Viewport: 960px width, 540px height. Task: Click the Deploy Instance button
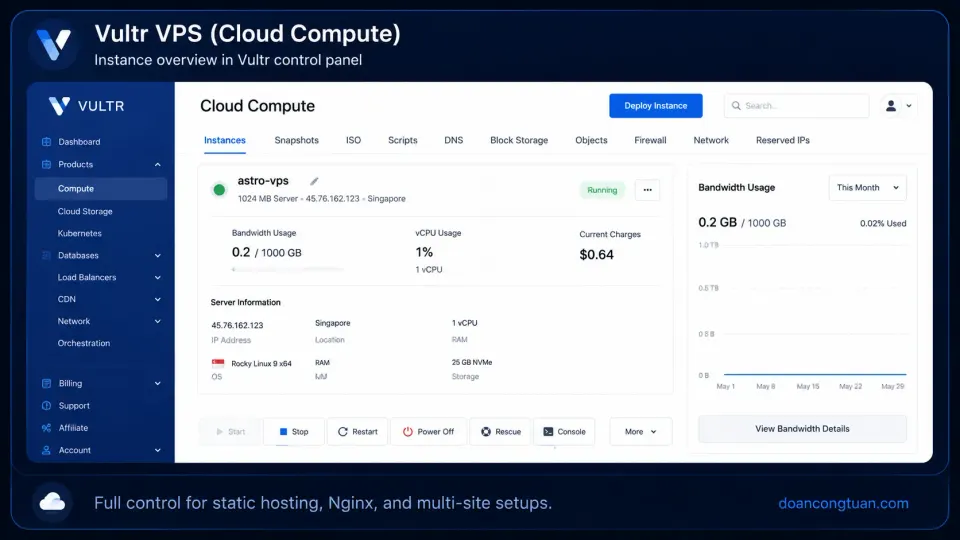(x=656, y=106)
